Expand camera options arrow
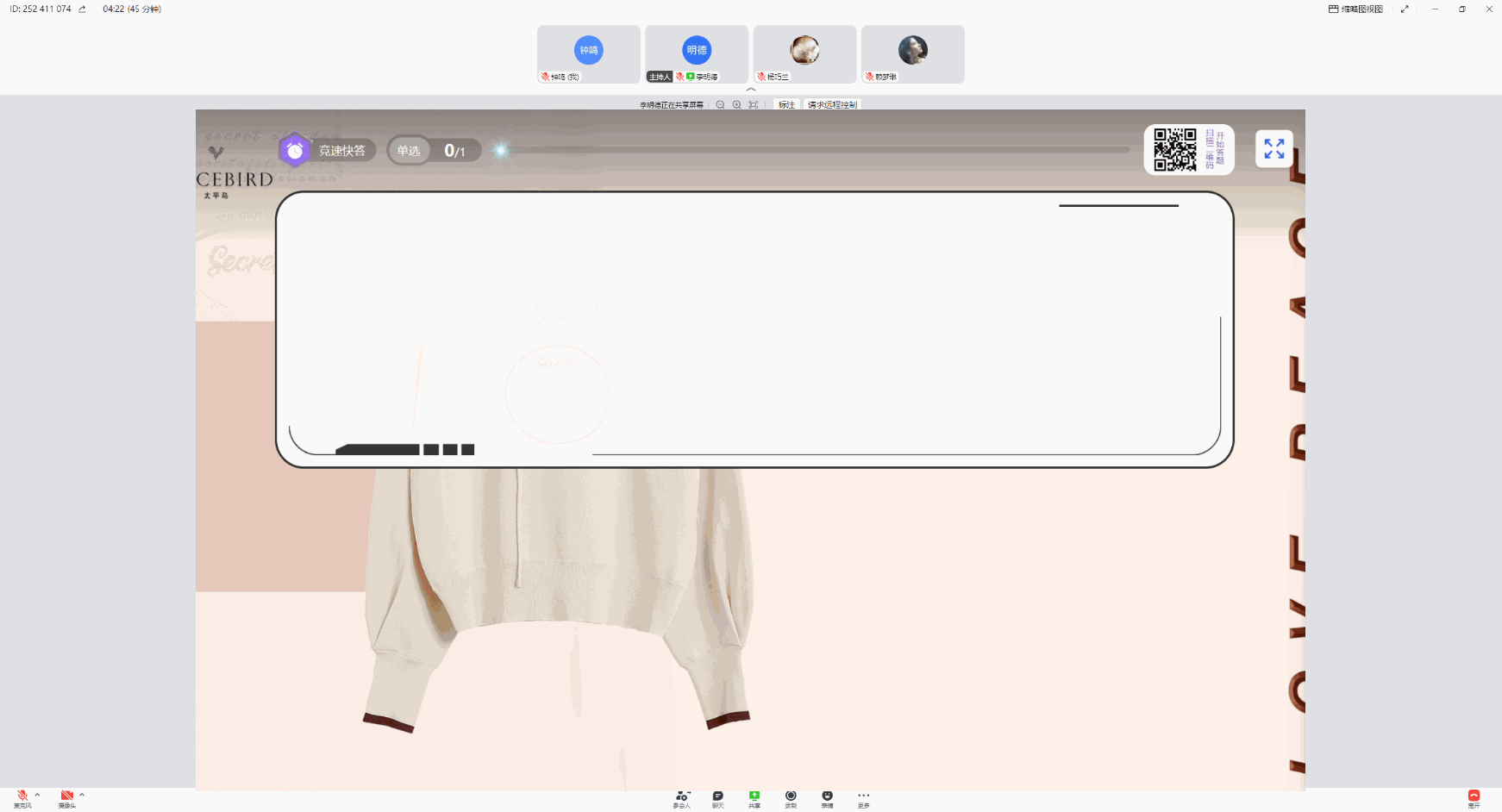Image resolution: width=1502 pixels, height=812 pixels. point(82,795)
